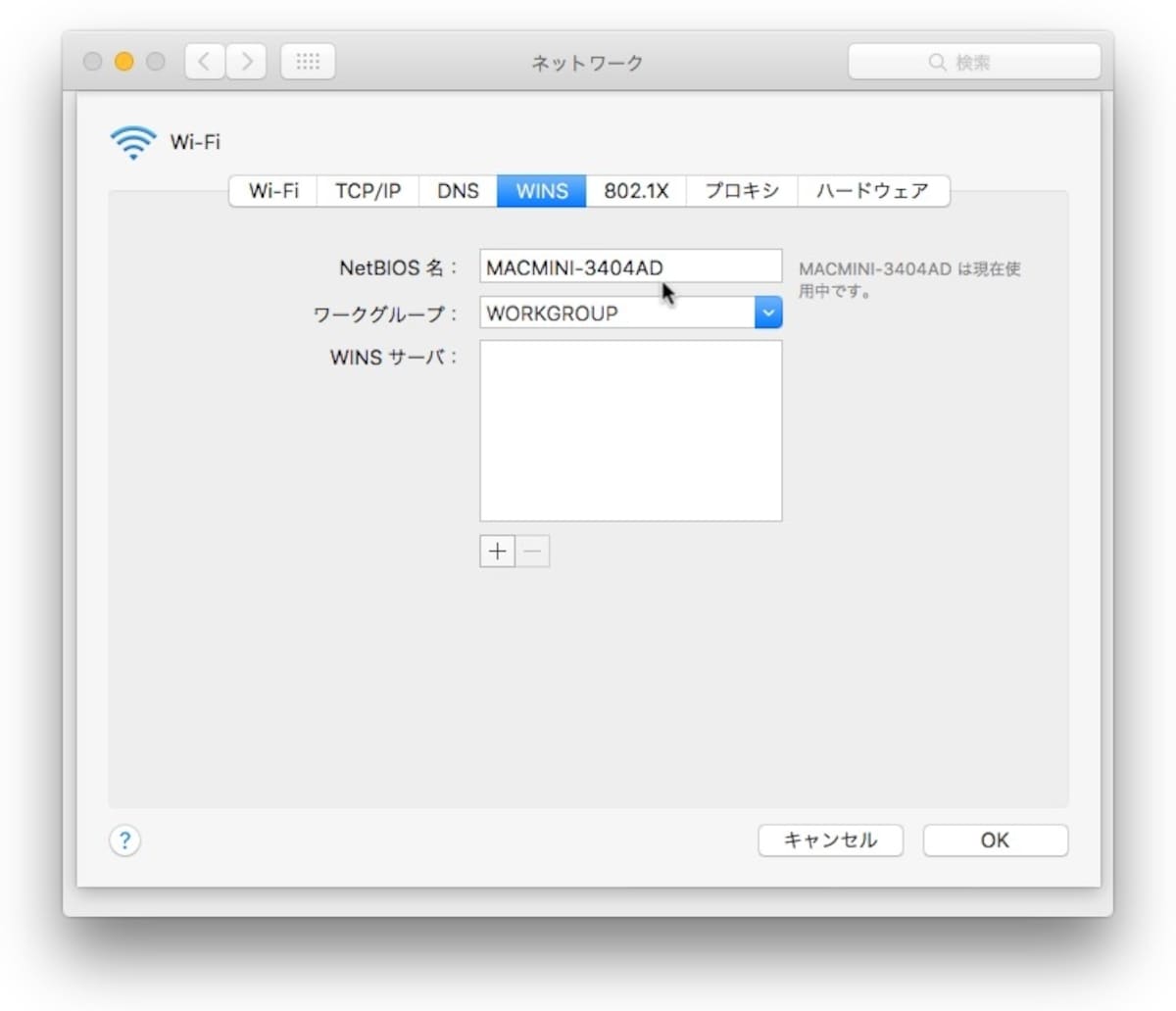
Task: Switch to the TCP/IP tab
Action: 367,190
